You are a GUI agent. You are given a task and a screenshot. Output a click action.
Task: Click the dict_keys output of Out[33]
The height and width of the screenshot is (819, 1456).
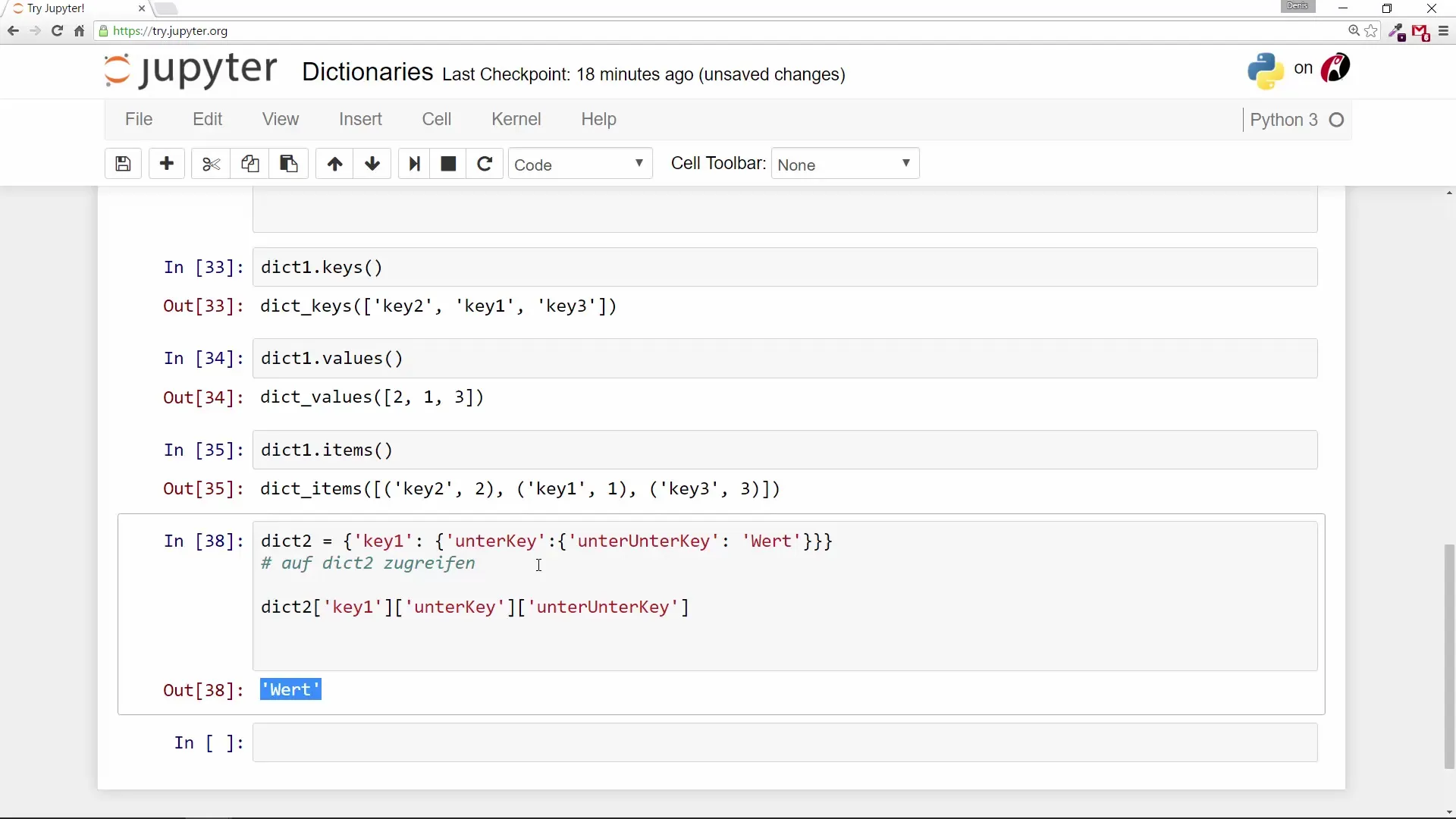click(x=439, y=306)
